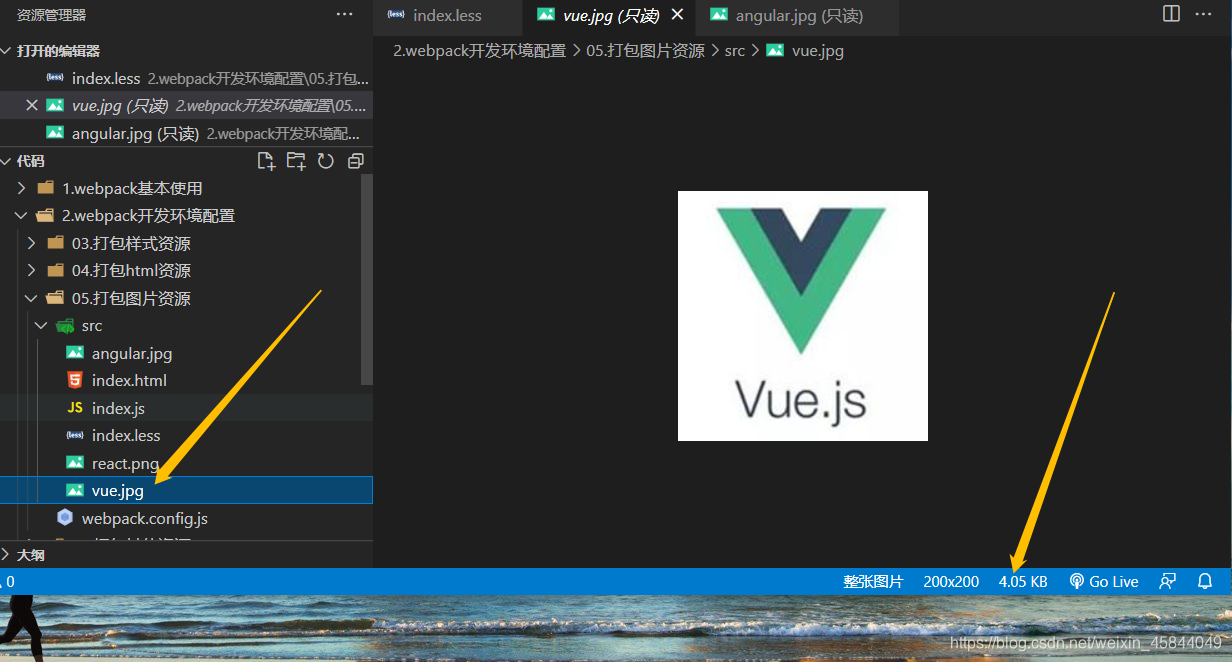Open index.js in the file tree
This screenshot has width=1232, height=662.
point(180,408)
